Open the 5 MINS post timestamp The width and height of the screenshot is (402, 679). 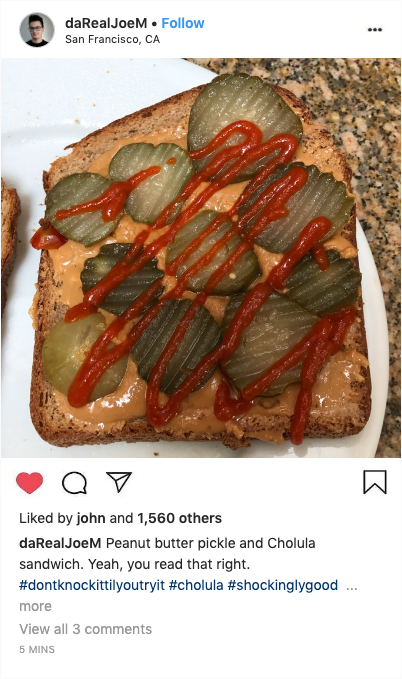pos(37,649)
